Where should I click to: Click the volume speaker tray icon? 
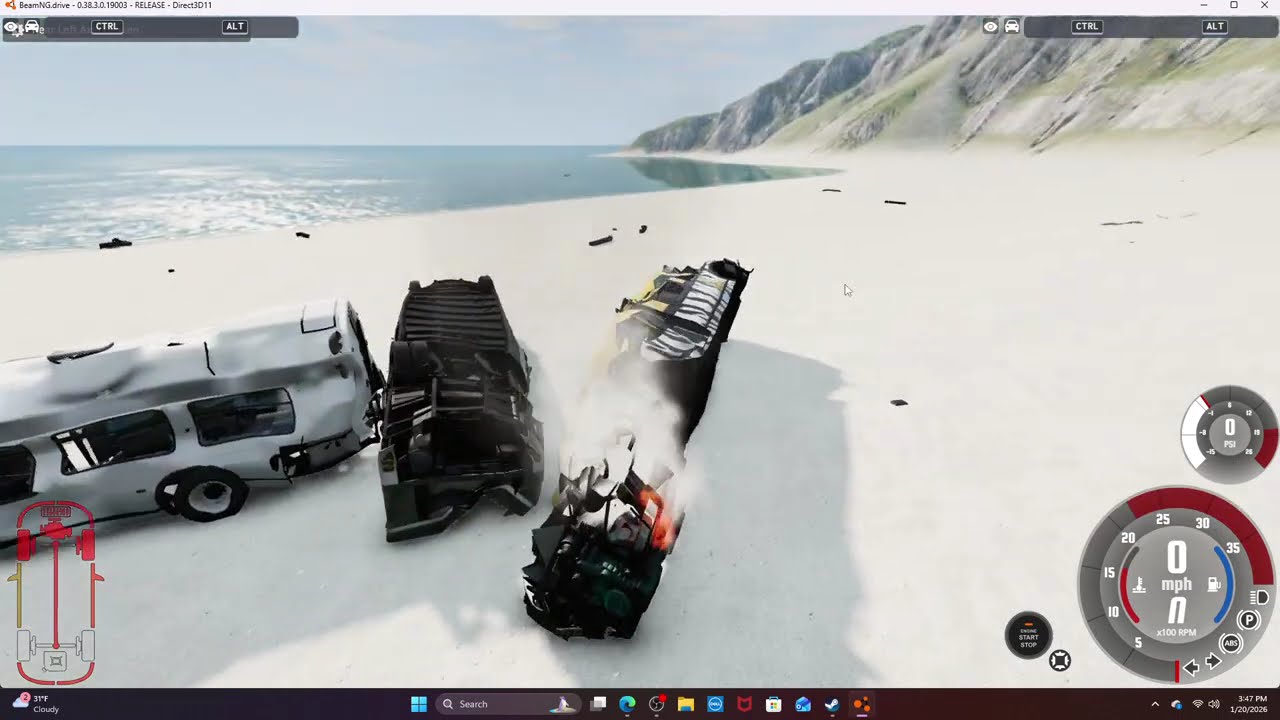1214,704
